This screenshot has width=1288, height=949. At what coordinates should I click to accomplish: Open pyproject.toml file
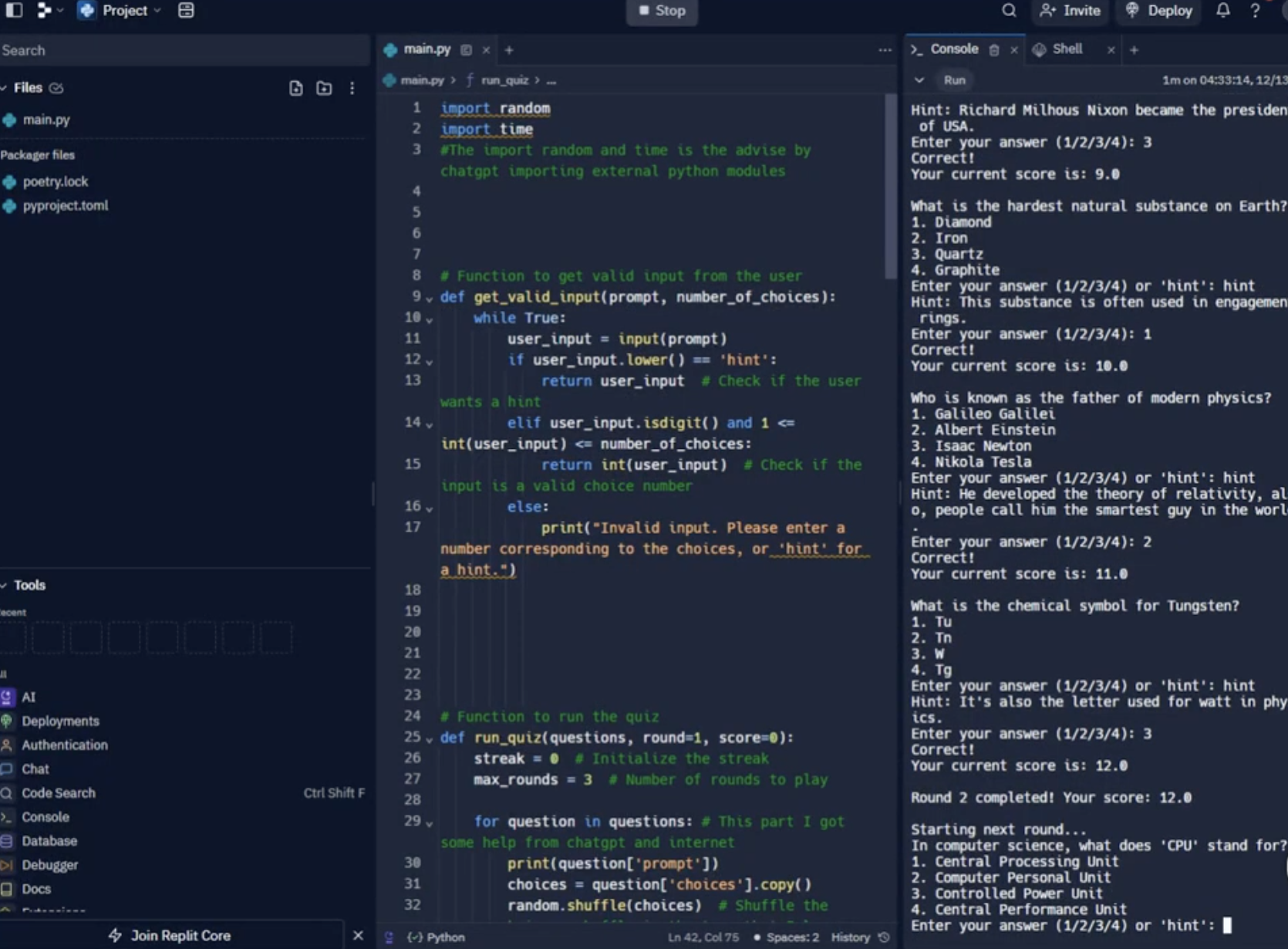[x=65, y=205]
